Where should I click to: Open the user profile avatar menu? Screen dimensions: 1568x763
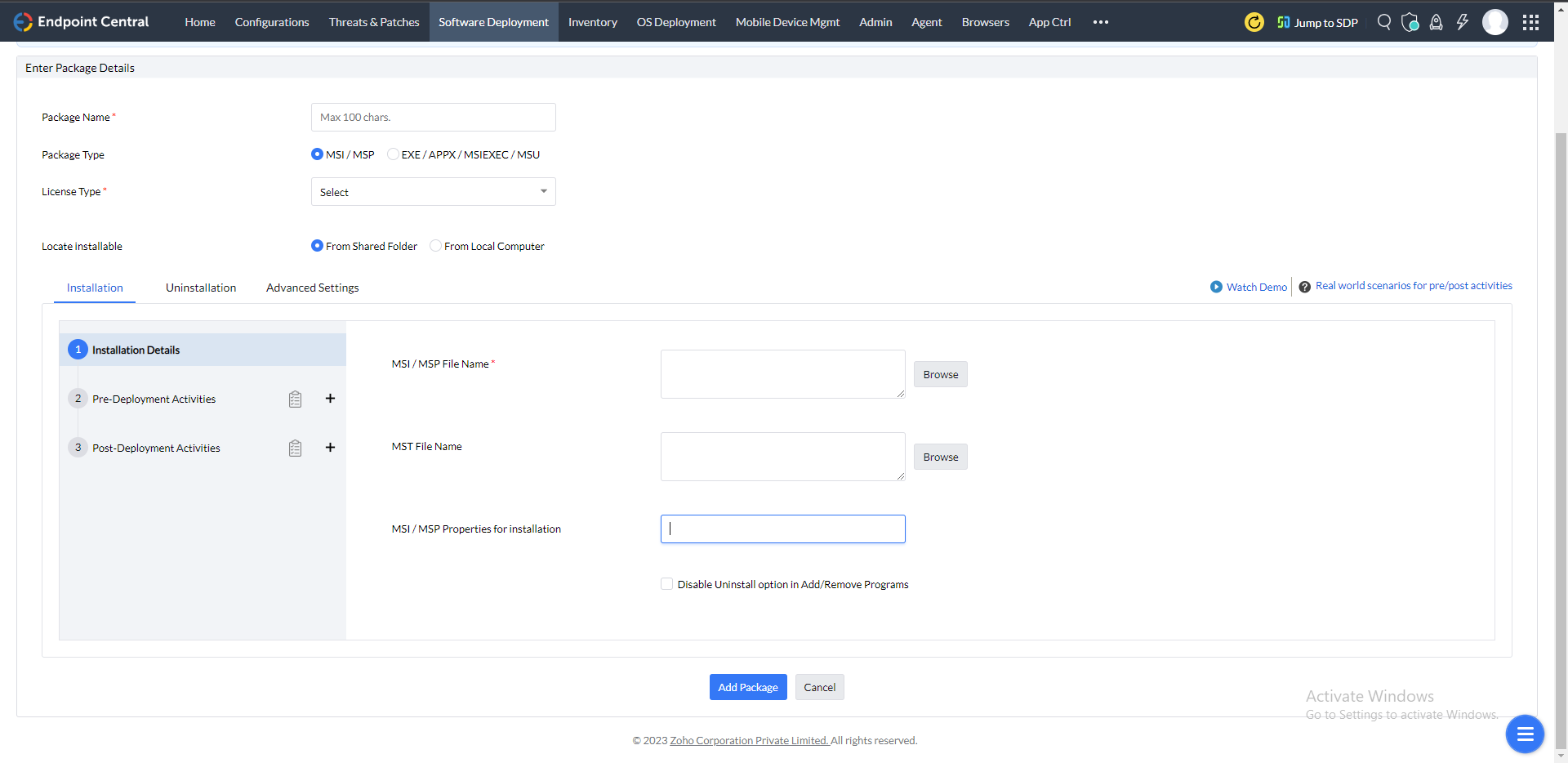(1495, 22)
